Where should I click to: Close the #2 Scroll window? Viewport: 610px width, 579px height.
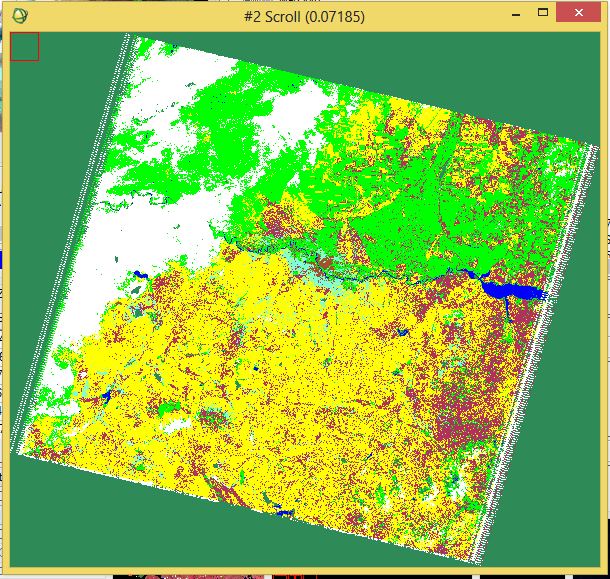tap(578, 12)
